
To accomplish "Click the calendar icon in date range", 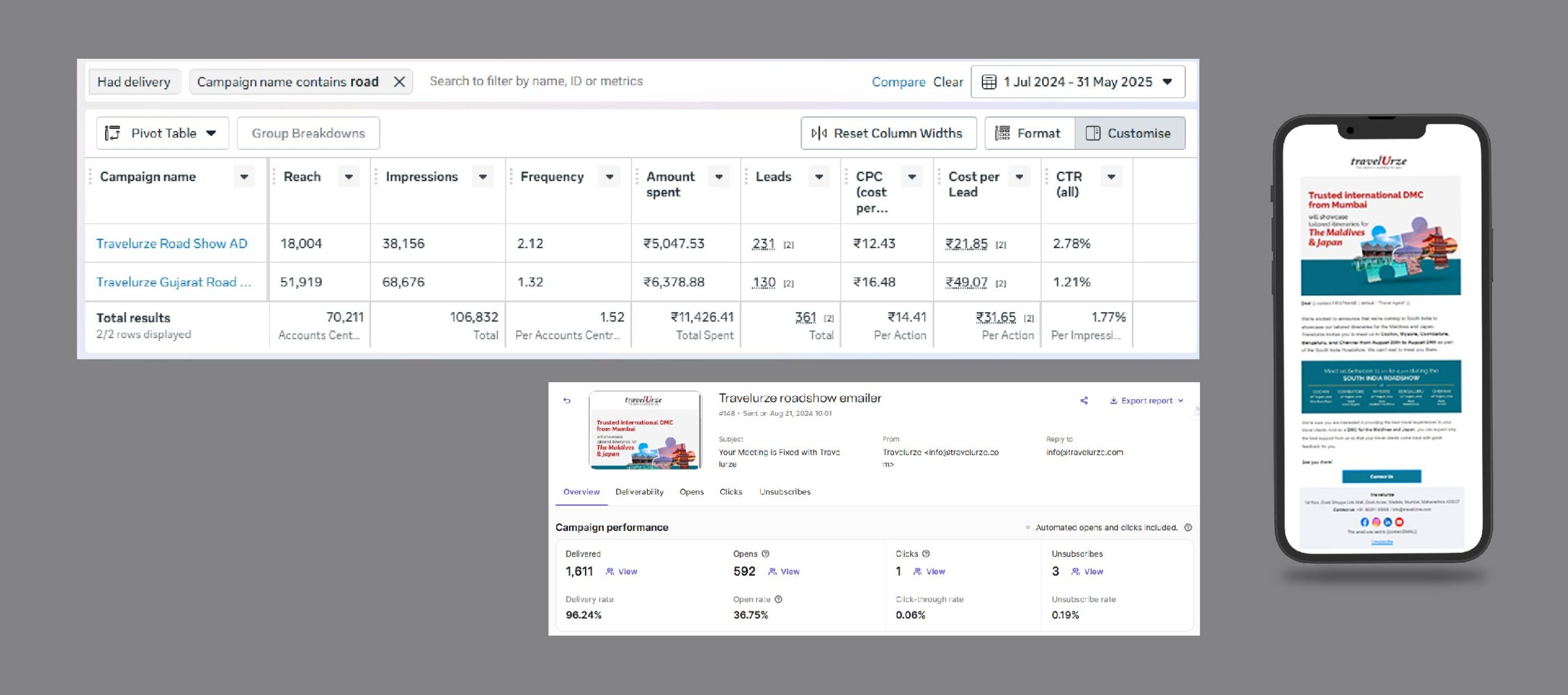I will point(989,81).
